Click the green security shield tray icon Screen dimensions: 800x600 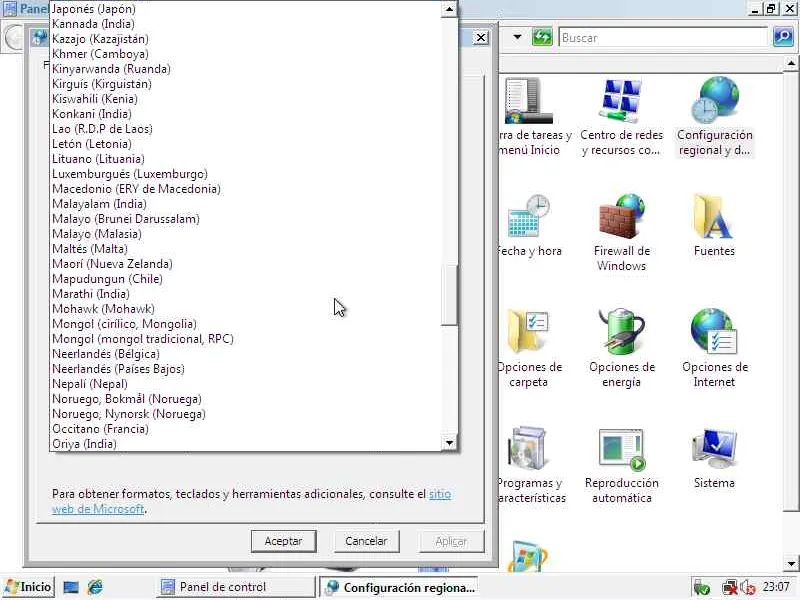[x=702, y=588]
